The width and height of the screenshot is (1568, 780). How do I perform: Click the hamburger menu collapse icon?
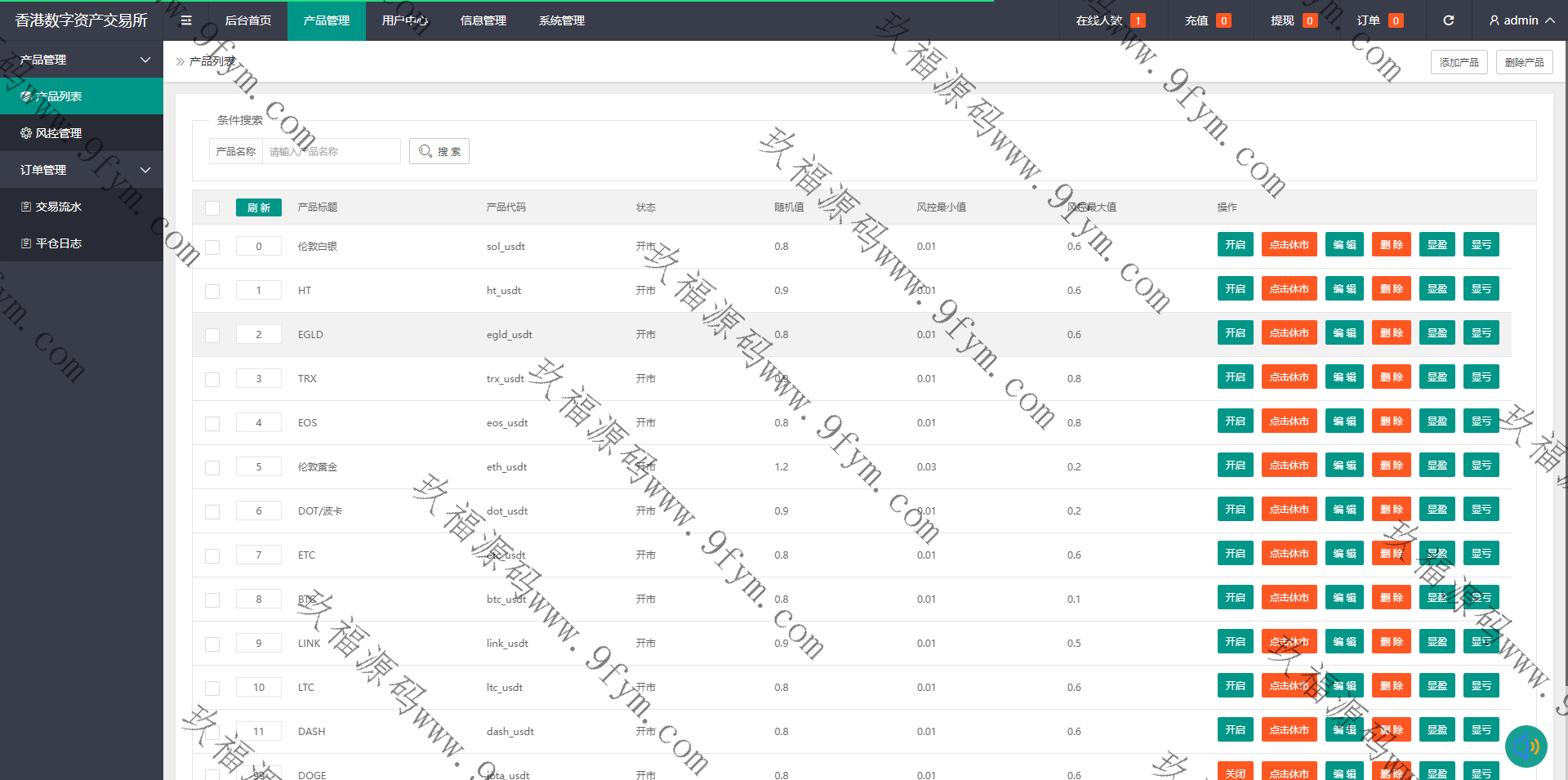[x=186, y=20]
